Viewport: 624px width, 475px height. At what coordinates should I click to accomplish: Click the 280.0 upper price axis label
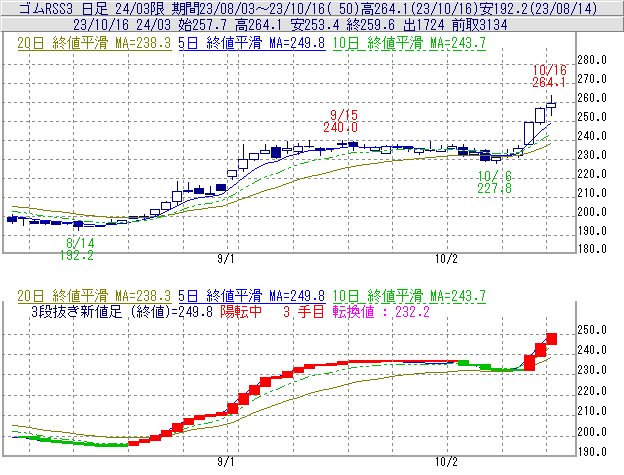(x=592, y=60)
